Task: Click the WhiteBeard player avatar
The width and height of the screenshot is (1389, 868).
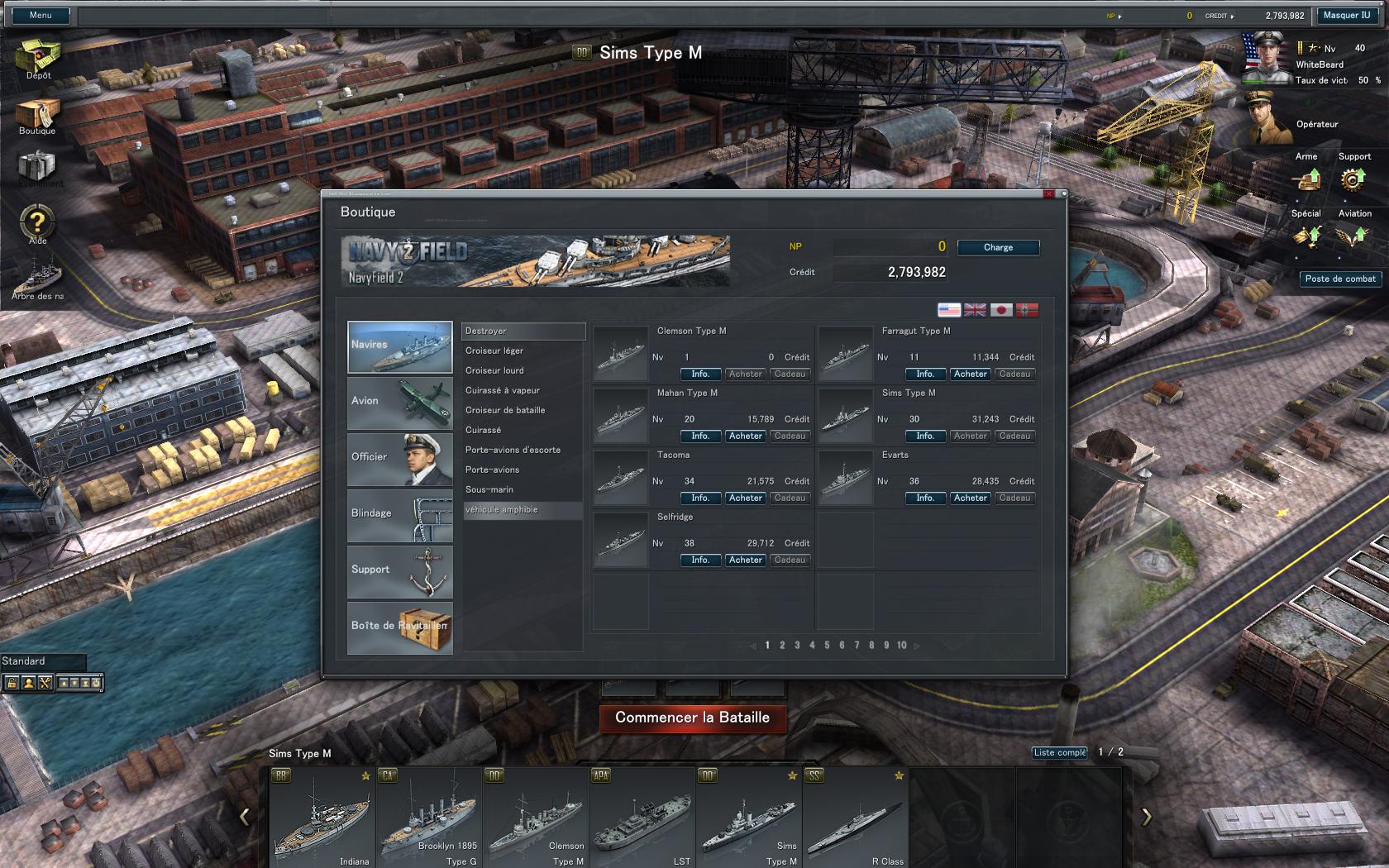Action: point(1265,58)
